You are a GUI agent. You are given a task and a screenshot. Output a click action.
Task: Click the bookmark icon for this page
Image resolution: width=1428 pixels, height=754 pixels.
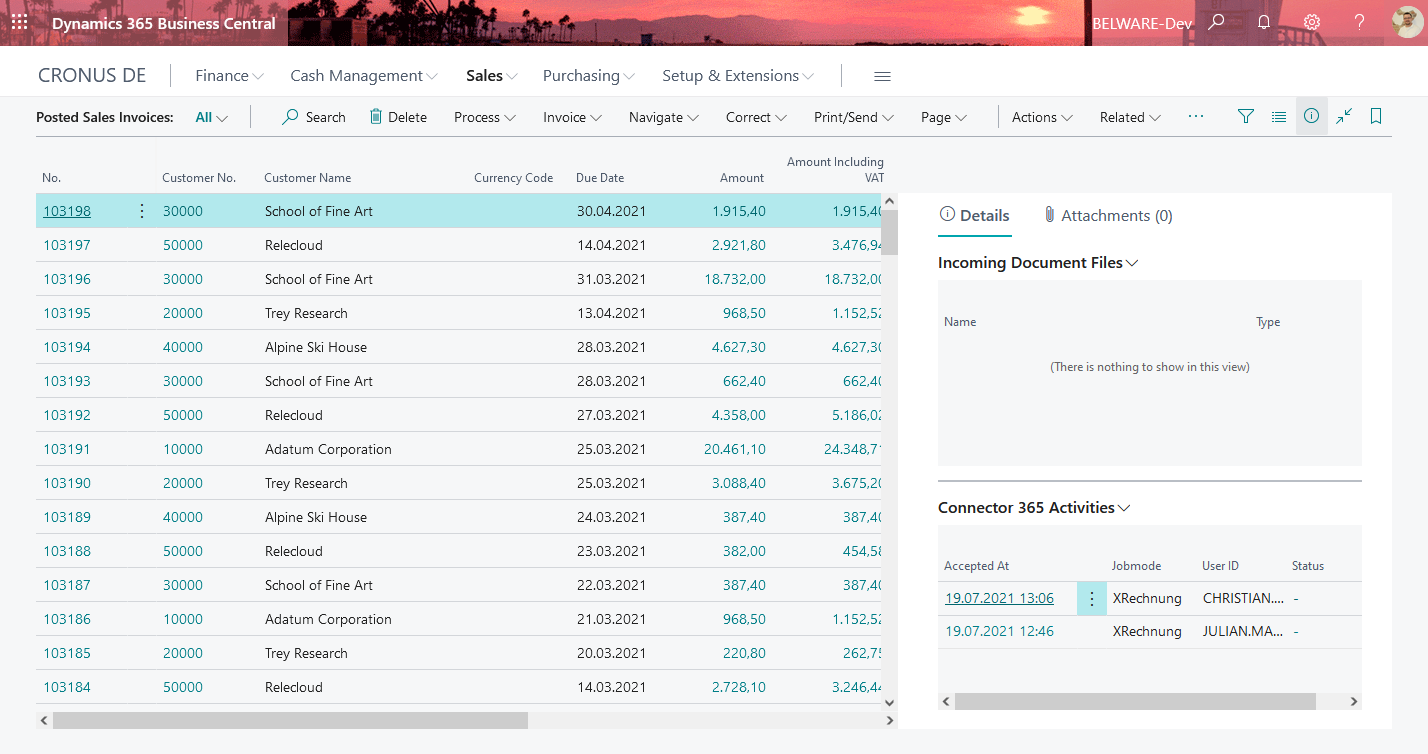[x=1376, y=117]
